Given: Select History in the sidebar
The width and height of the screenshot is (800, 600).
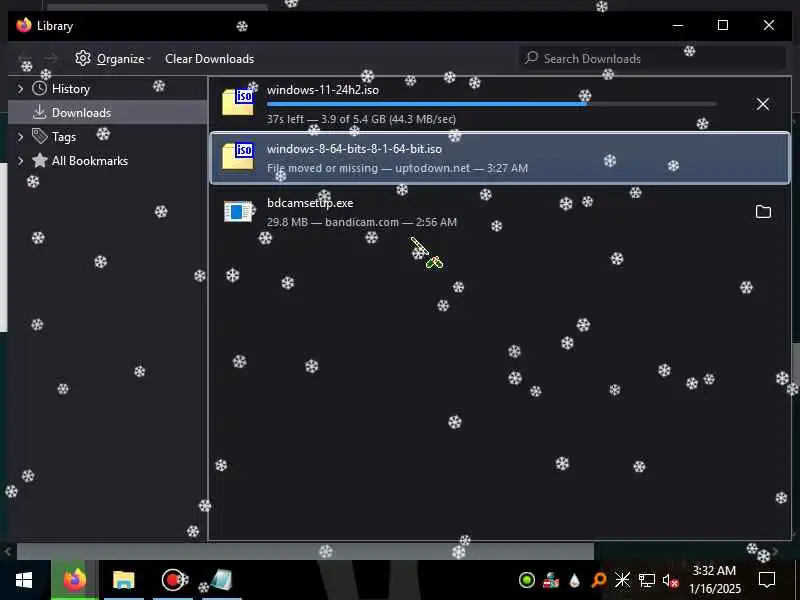Looking at the screenshot, I should coord(71,89).
